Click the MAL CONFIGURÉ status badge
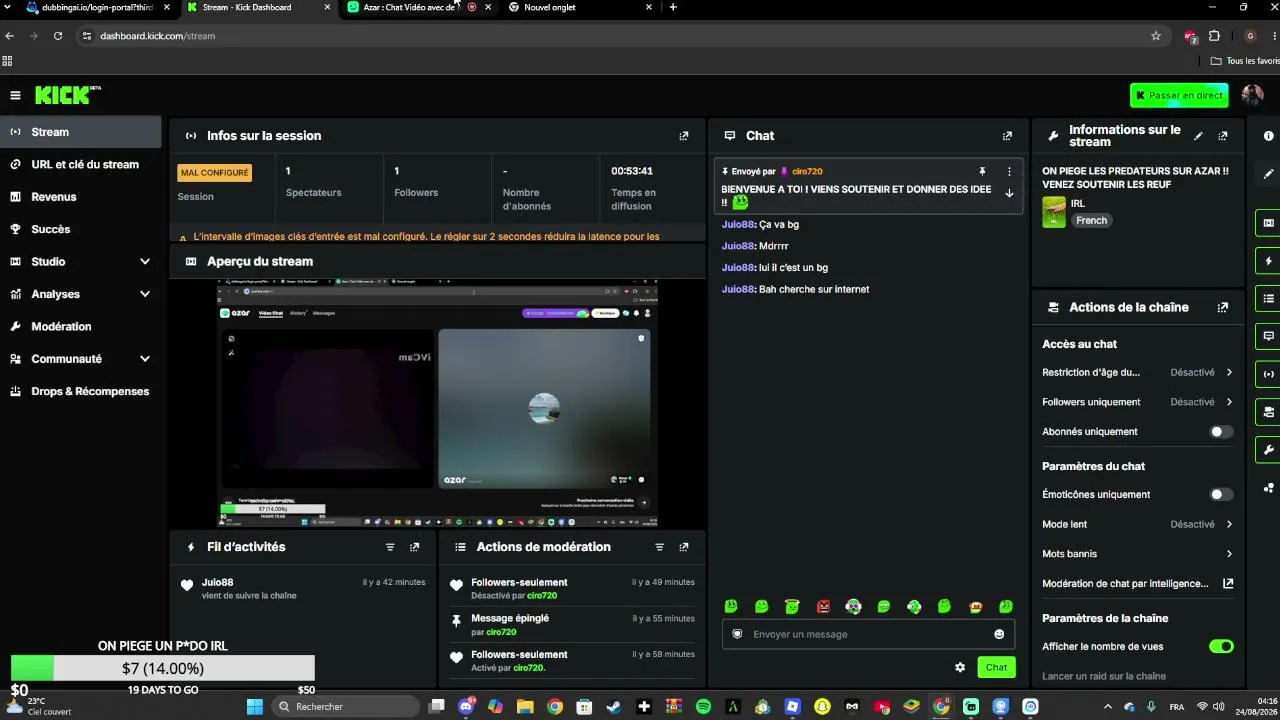Image resolution: width=1280 pixels, height=720 pixels. 214,173
